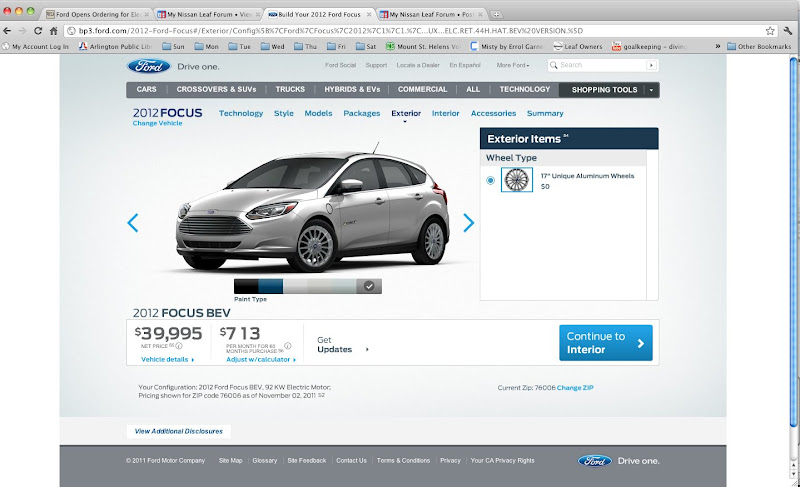The width and height of the screenshot is (800, 487).
Task: Click the Ford logo in page footer
Action: coord(595,461)
